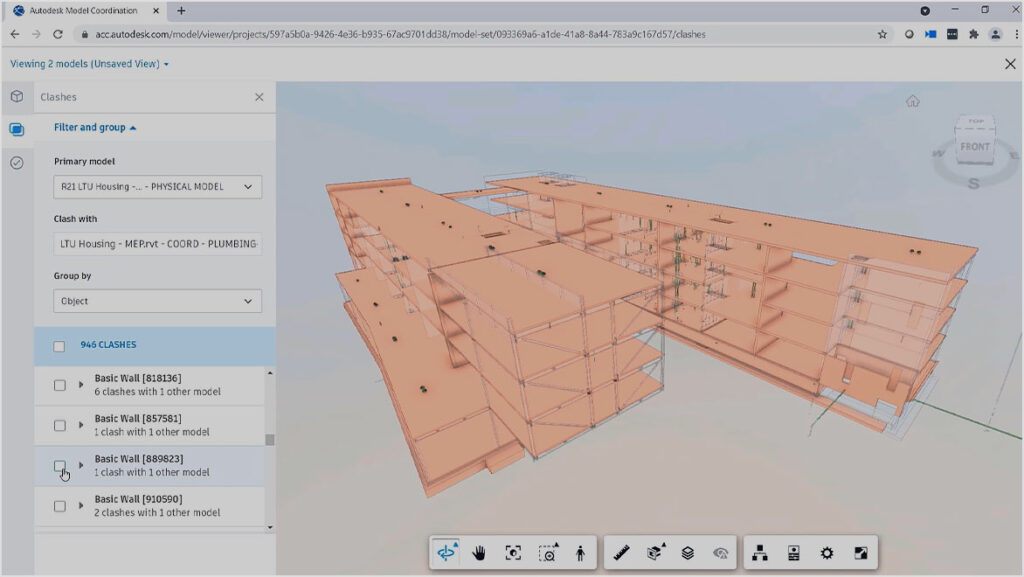Switch to the Autodesk Model Coordination browser tab
Image resolution: width=1024 pixels, height=577 pixels.
pyautogui.click(x=84, y=10)
